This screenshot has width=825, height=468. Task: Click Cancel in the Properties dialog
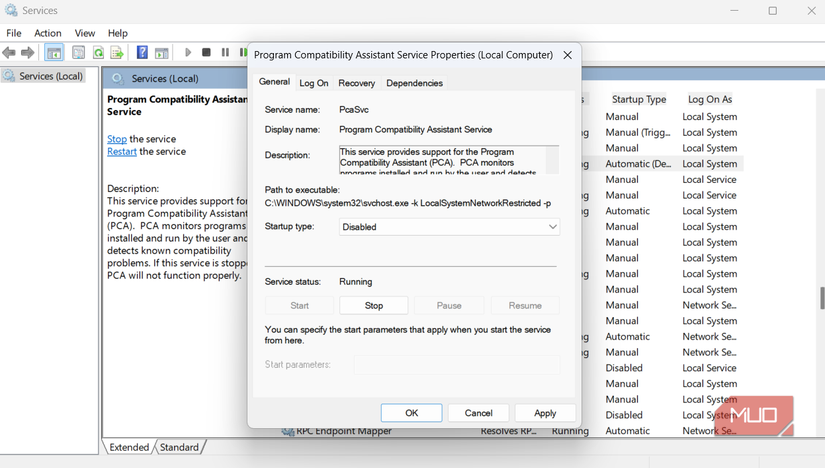tap(478, 413)
